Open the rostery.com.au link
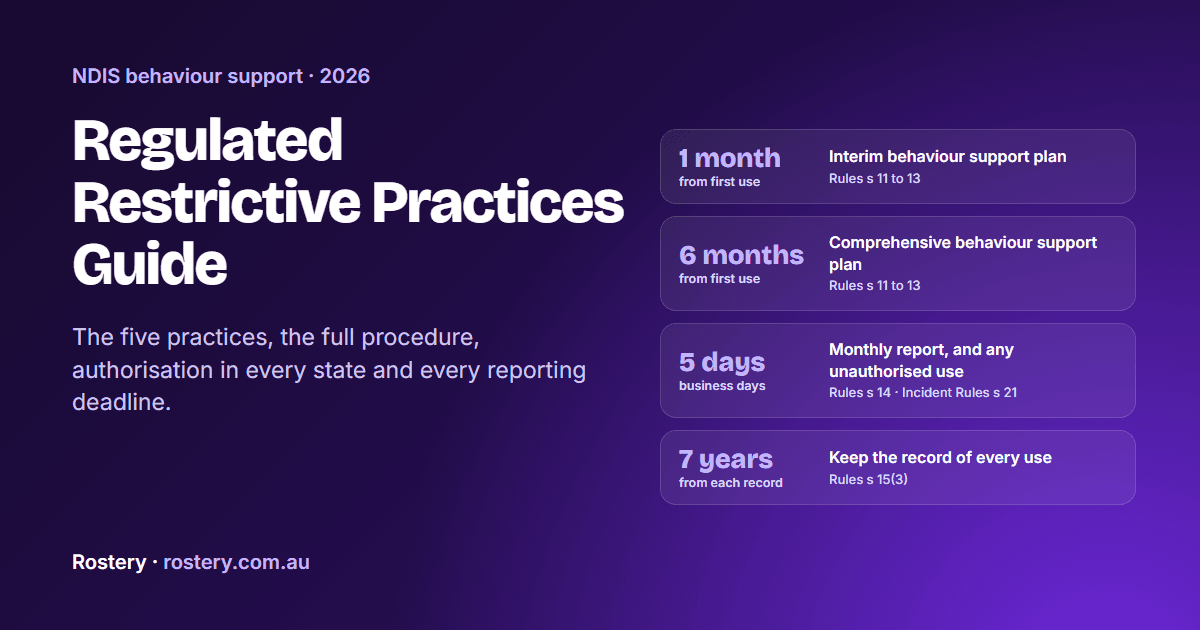 236,562
